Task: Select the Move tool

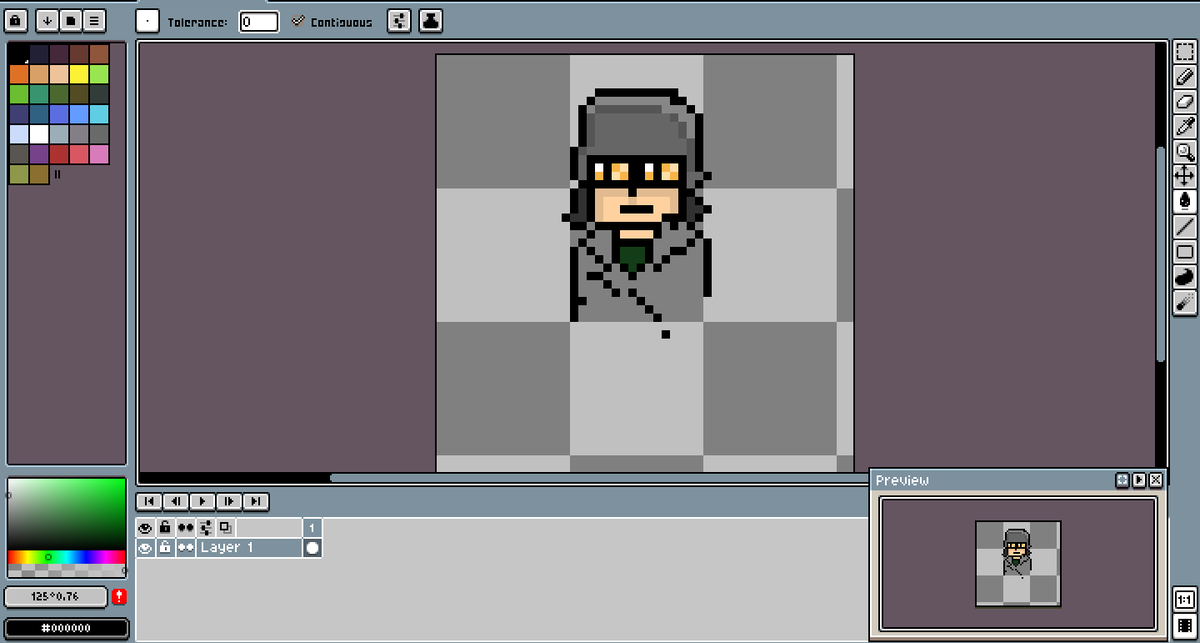Action: point(1185,176)
